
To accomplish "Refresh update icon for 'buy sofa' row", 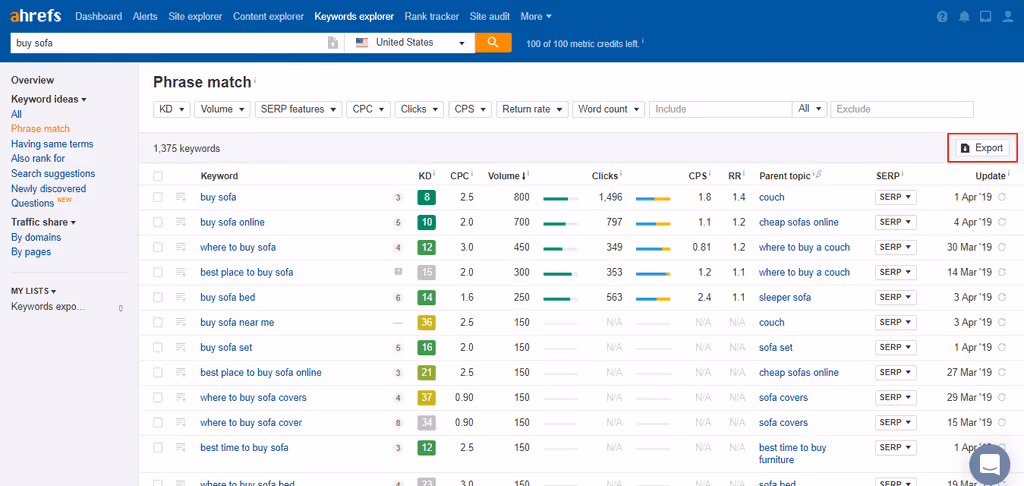I will [x=1002, y=197].
